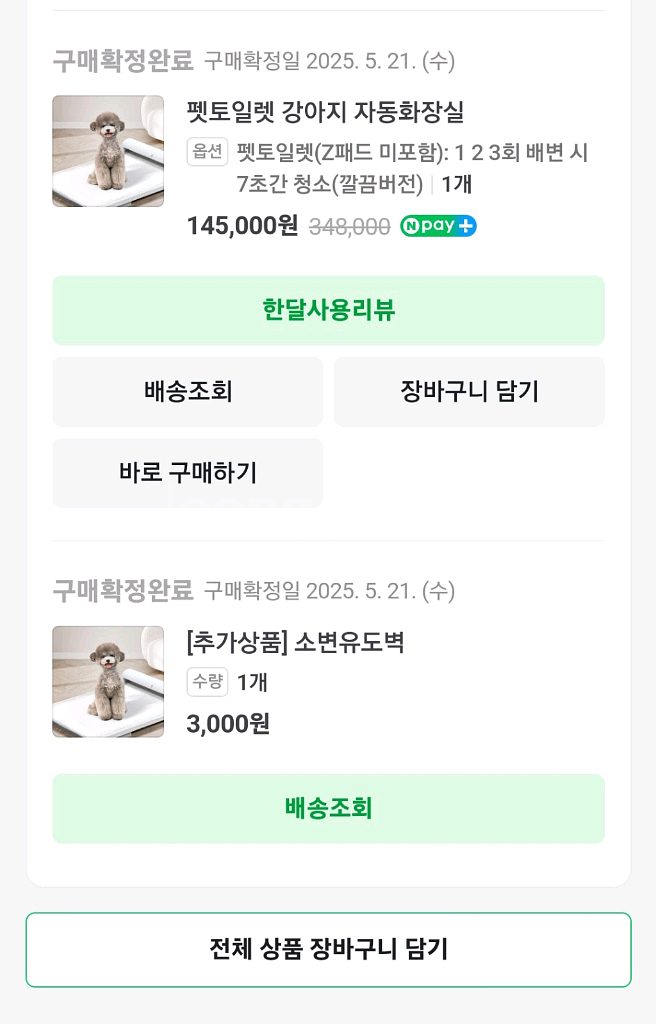Tap the 3,000원 price of 소변유도벽
Viewport: 656px width, 1024px height.
[x=228, y=723]
